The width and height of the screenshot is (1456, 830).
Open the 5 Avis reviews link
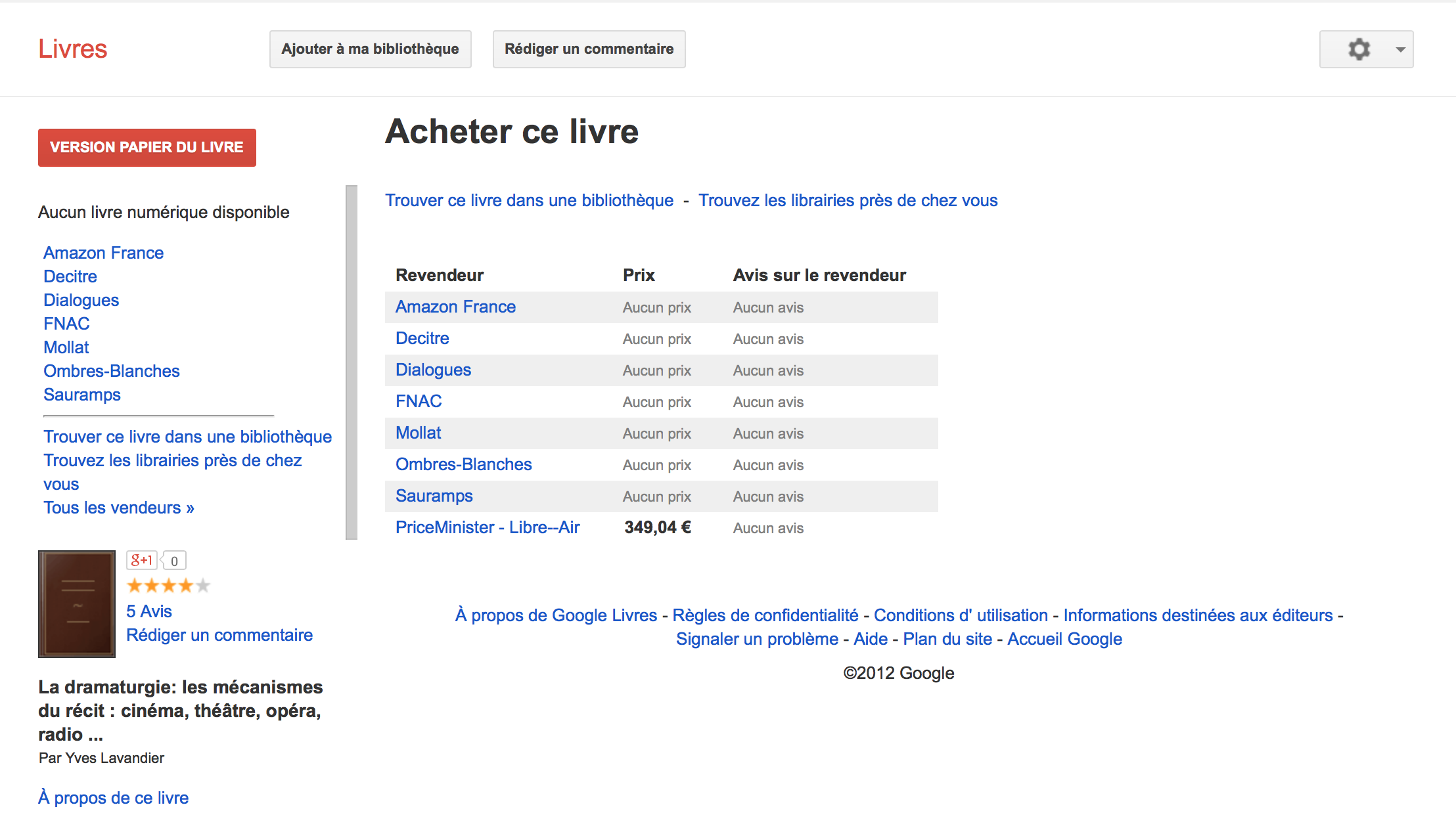149,611
